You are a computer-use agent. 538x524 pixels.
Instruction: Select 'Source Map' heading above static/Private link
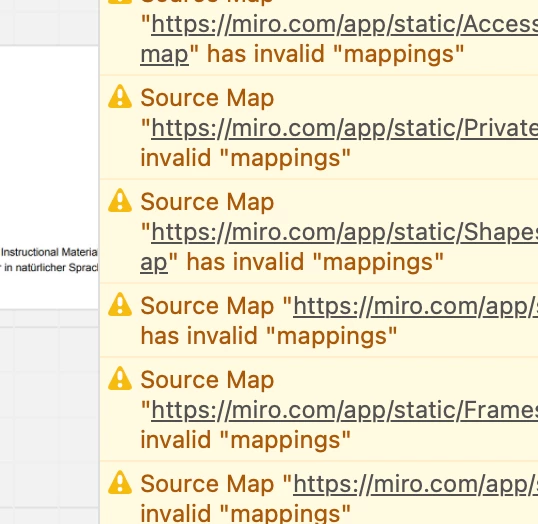tap(207, 98)
